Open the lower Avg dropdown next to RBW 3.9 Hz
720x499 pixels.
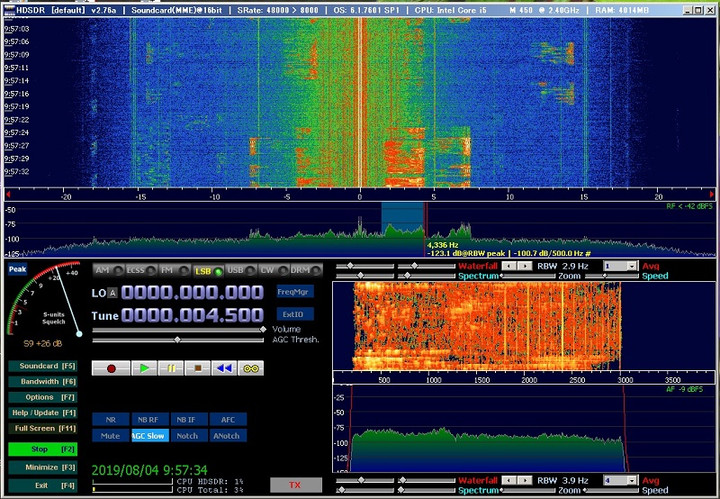pos(621,481)
